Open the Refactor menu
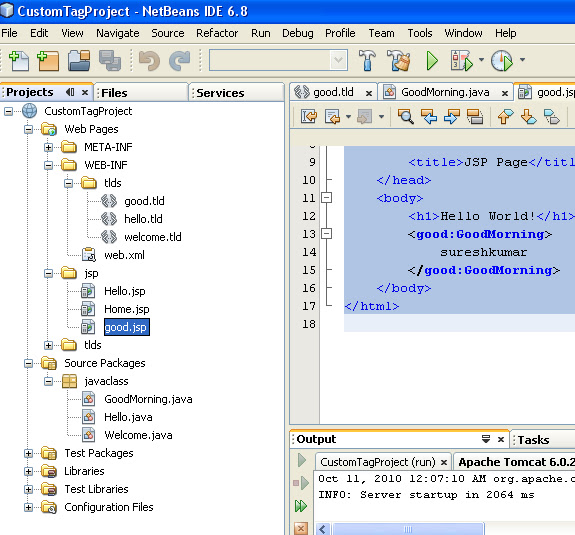 217,33
